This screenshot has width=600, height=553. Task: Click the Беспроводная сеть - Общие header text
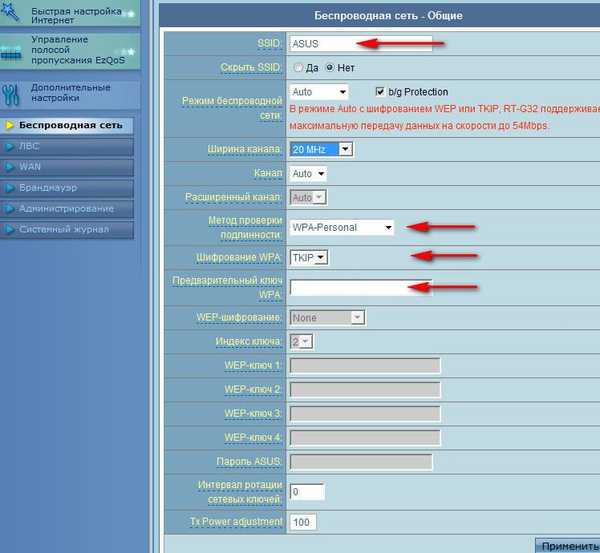pos(388,16)
